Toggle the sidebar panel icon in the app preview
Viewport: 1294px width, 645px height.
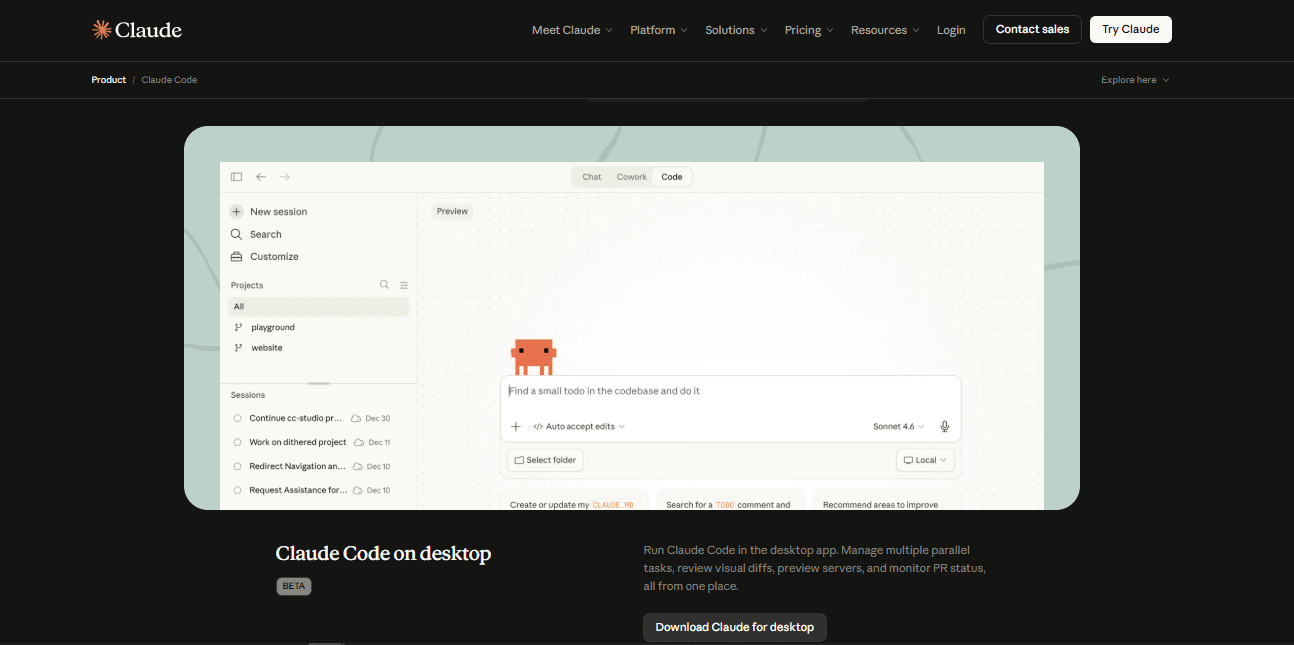236,177
